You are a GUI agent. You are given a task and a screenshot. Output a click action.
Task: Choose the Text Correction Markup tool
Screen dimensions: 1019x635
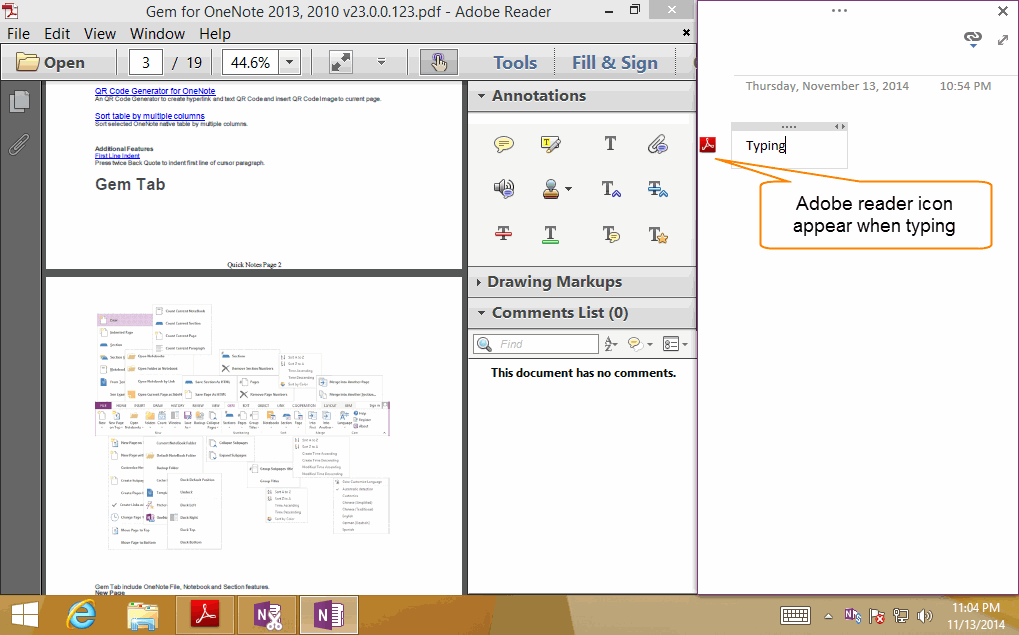[658, 234]
